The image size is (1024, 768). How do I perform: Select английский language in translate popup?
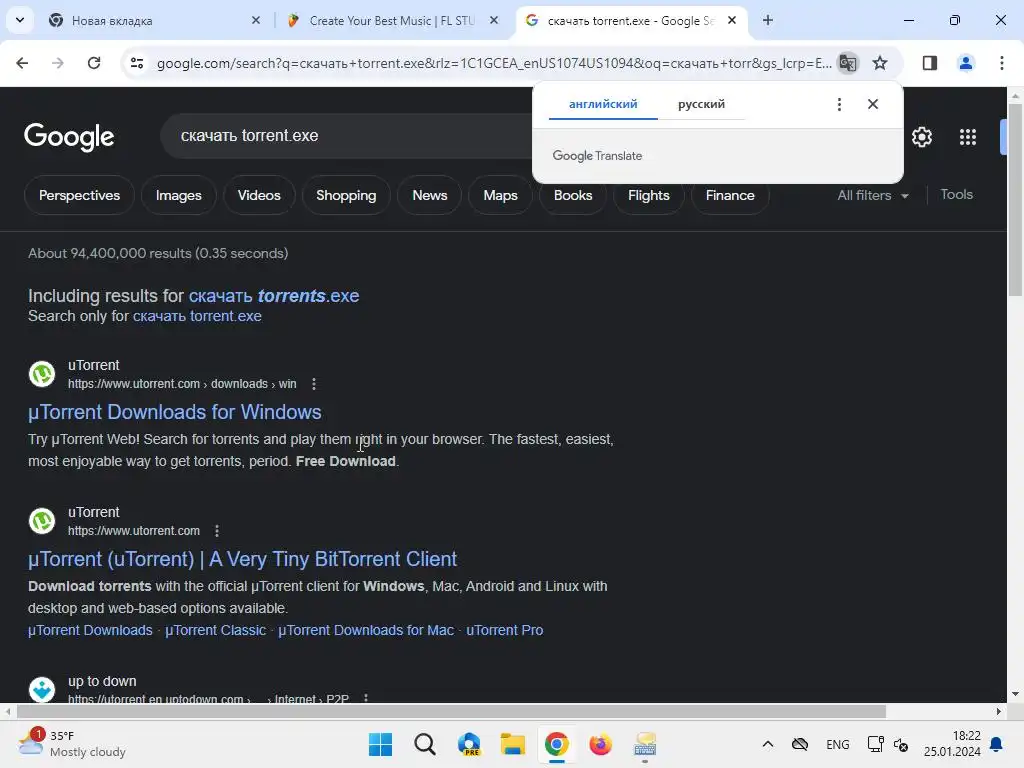point(603,104)
